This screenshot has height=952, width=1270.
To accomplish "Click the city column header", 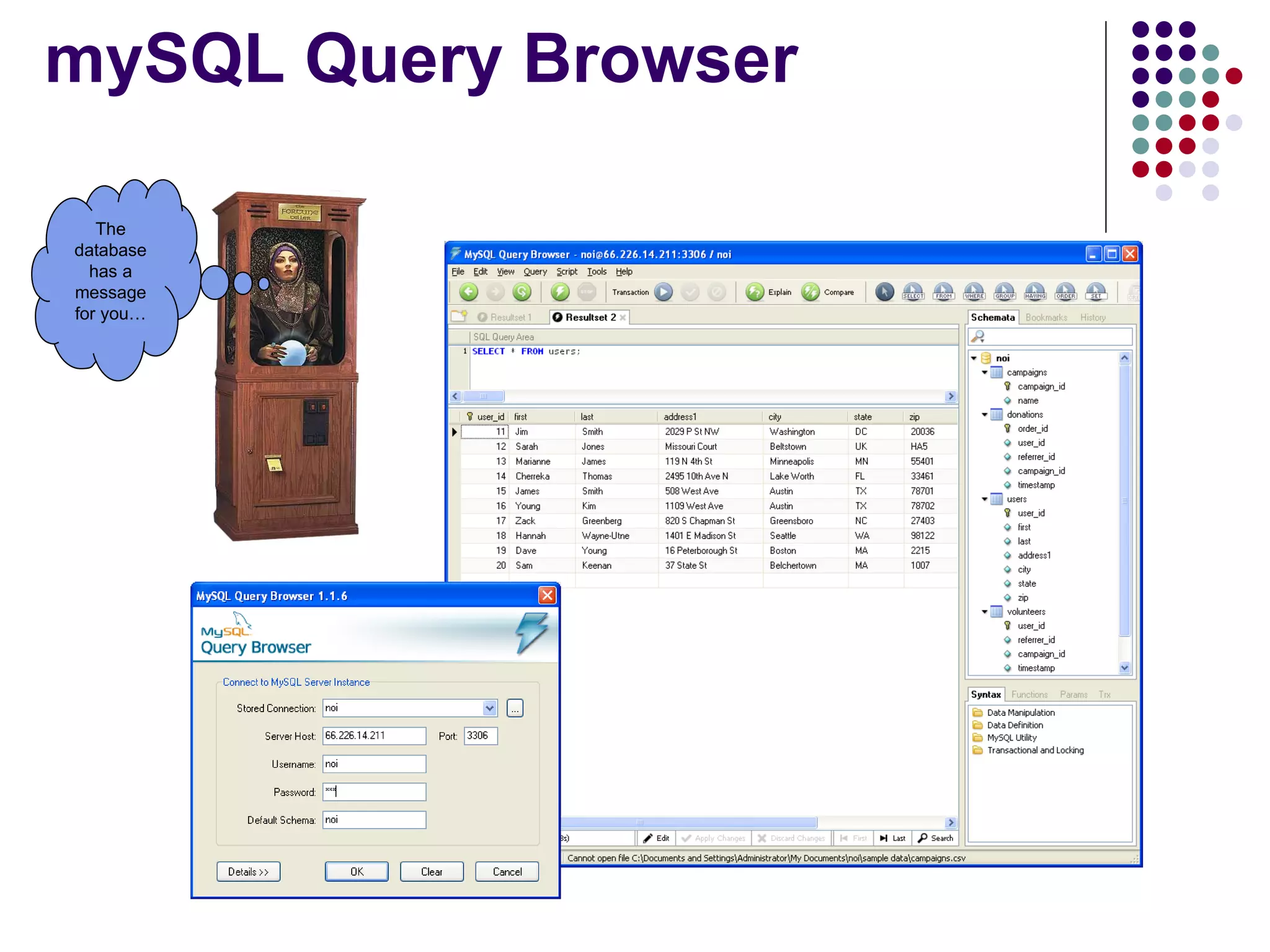I will pos(804,416).
